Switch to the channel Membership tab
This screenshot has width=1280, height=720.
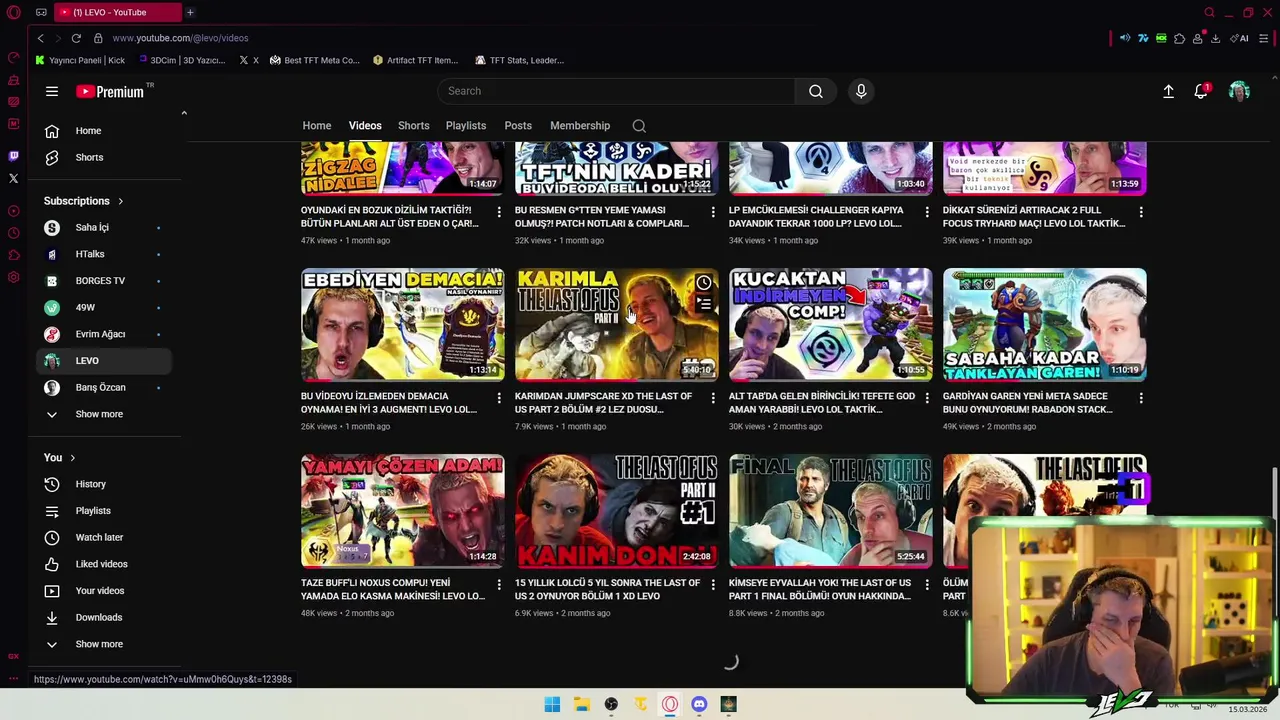pyautogui.click(x=580, y=126)
